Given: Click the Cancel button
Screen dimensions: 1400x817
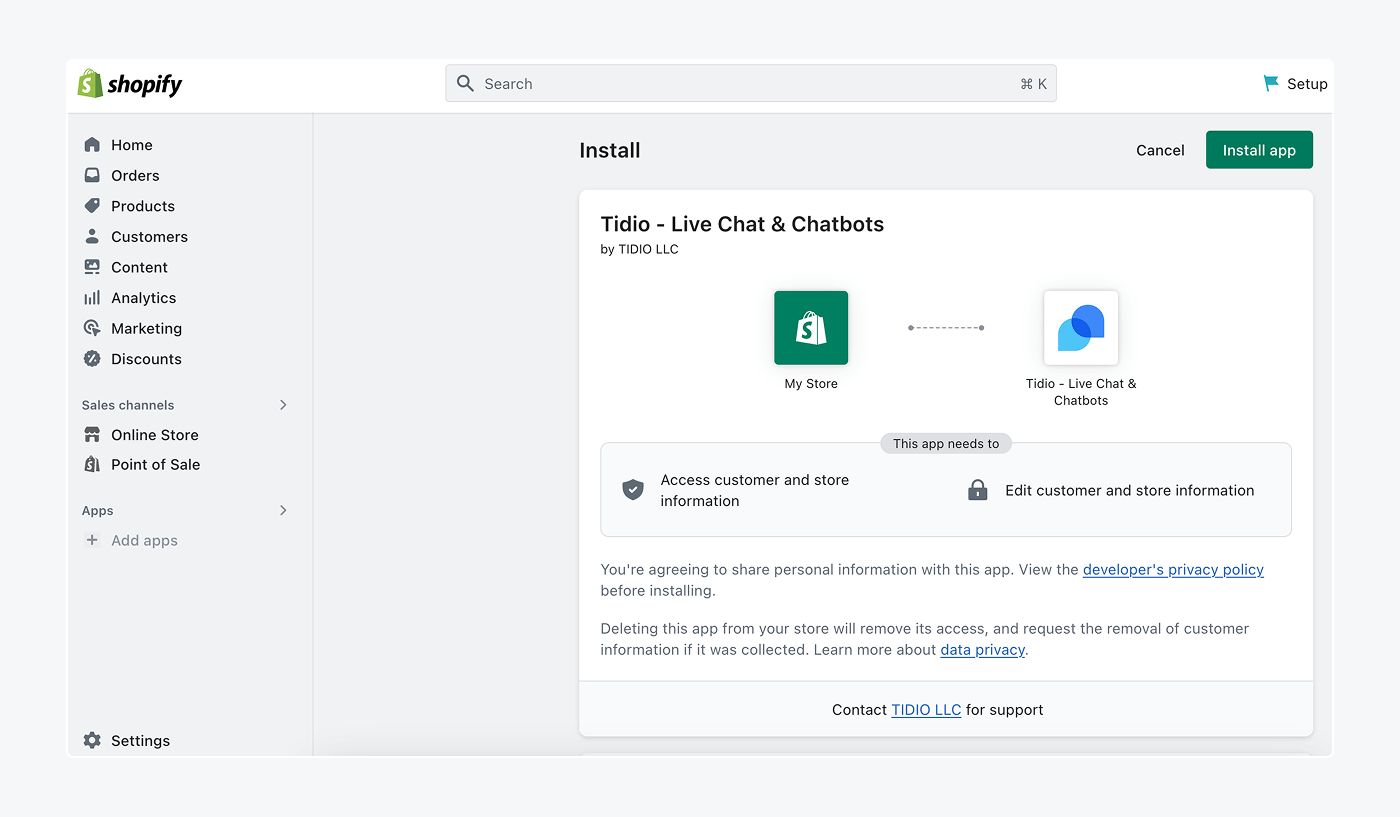Looking at the screenshot, I should (1160, 150).
